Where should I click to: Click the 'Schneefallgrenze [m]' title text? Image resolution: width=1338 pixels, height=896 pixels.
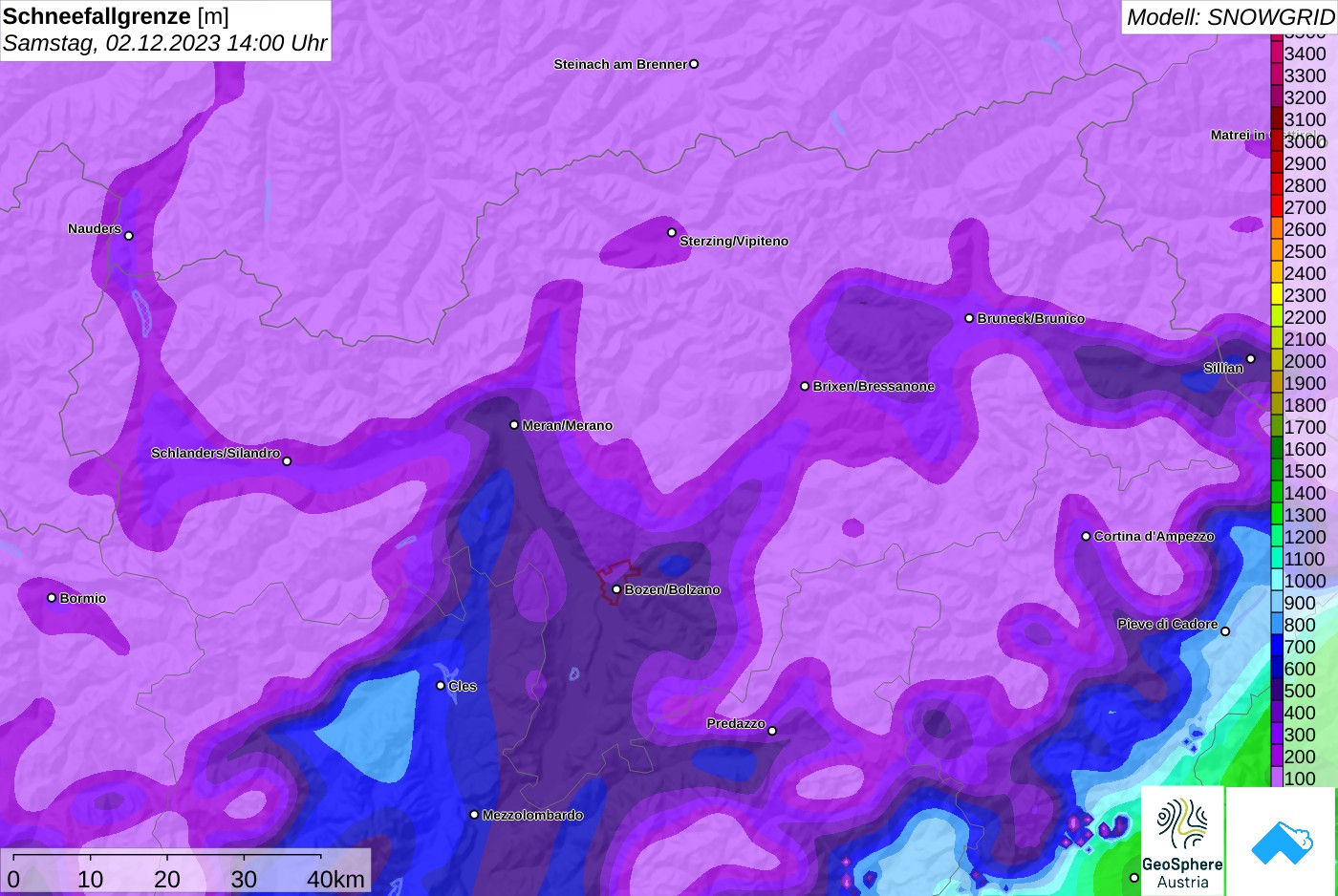[x=116, y=16]
